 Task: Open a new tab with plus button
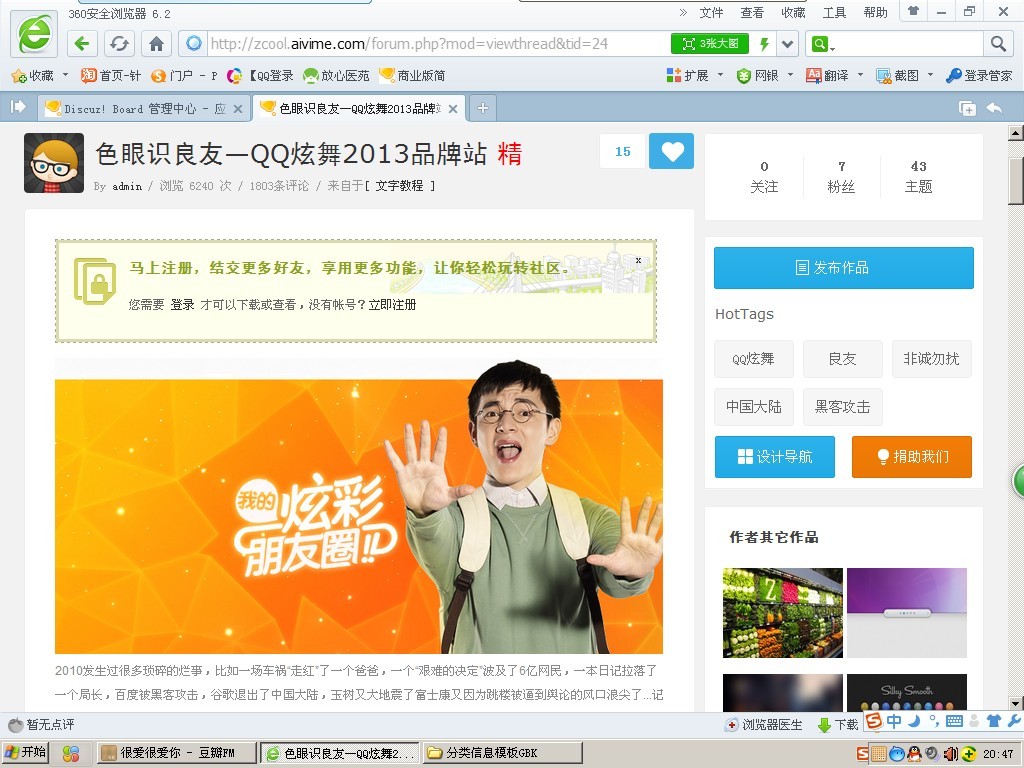point(483,108)
